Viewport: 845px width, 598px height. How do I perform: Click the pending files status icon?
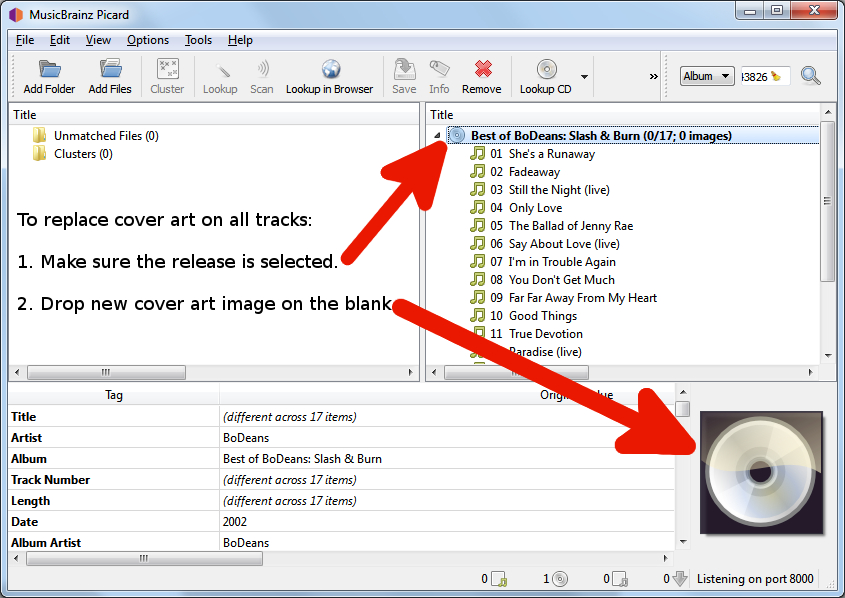(620, 579)
